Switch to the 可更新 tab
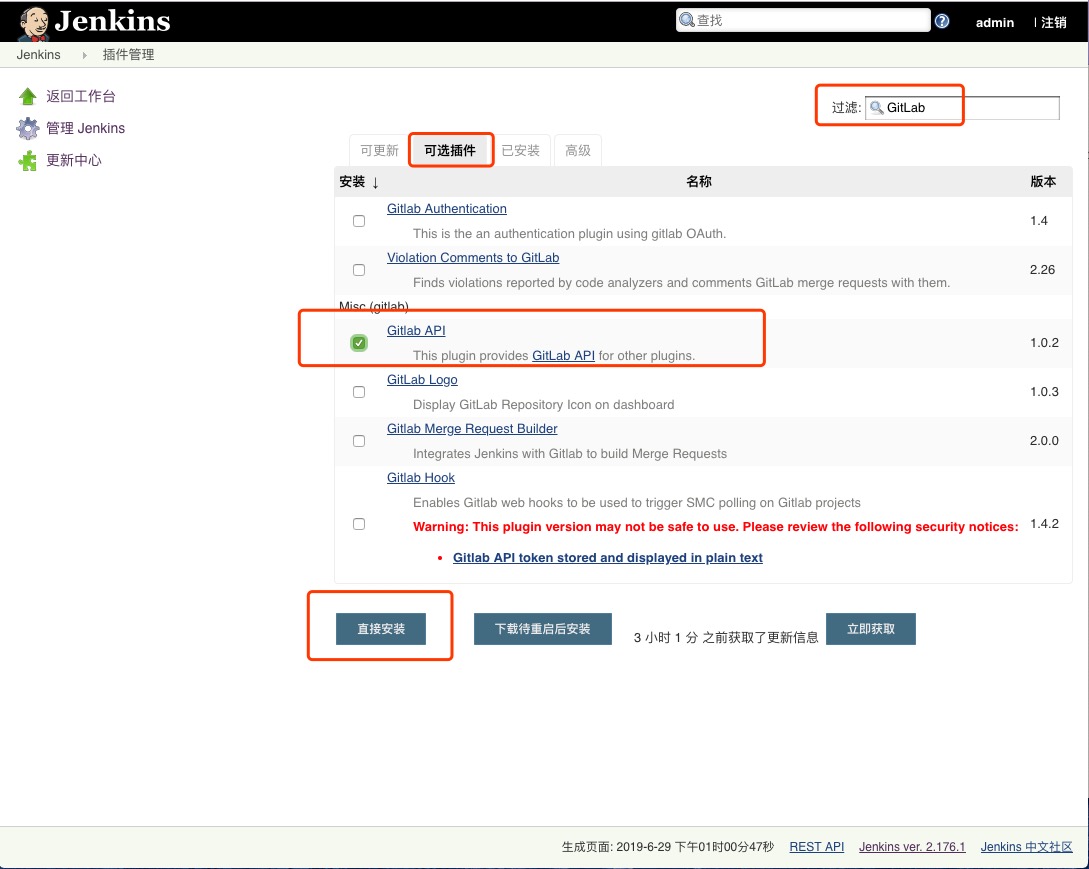This screenshot has width=1089, height=869. click(x=379, y=150)
